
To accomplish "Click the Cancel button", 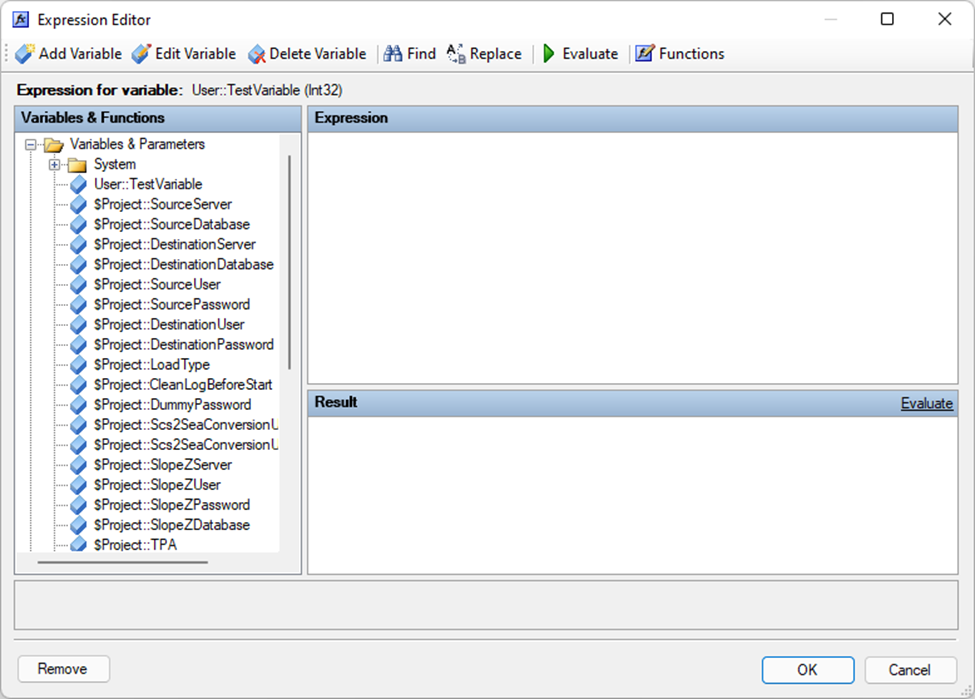I will point(910,670).
